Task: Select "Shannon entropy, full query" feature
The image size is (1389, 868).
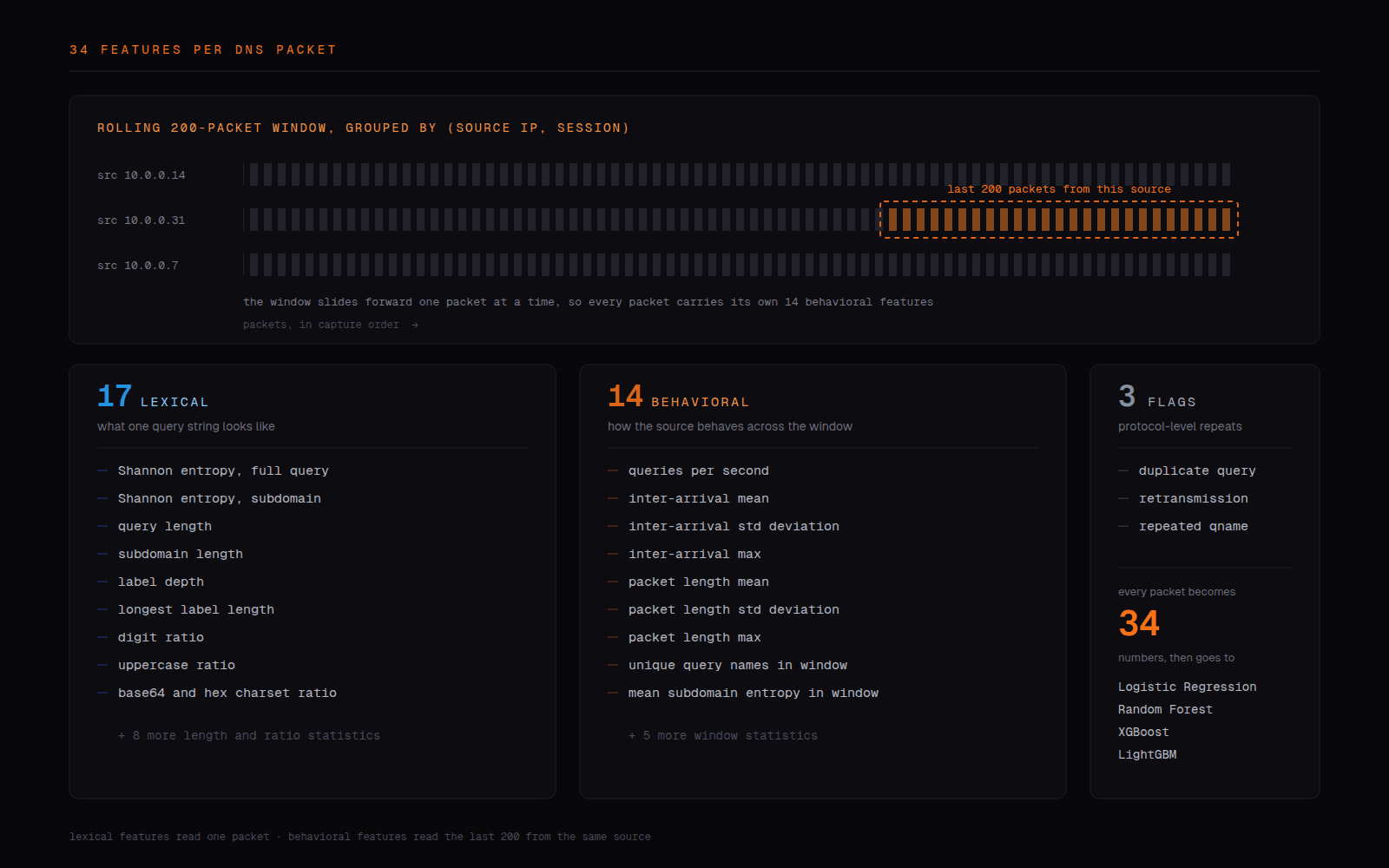Action: tap(223, 470)
